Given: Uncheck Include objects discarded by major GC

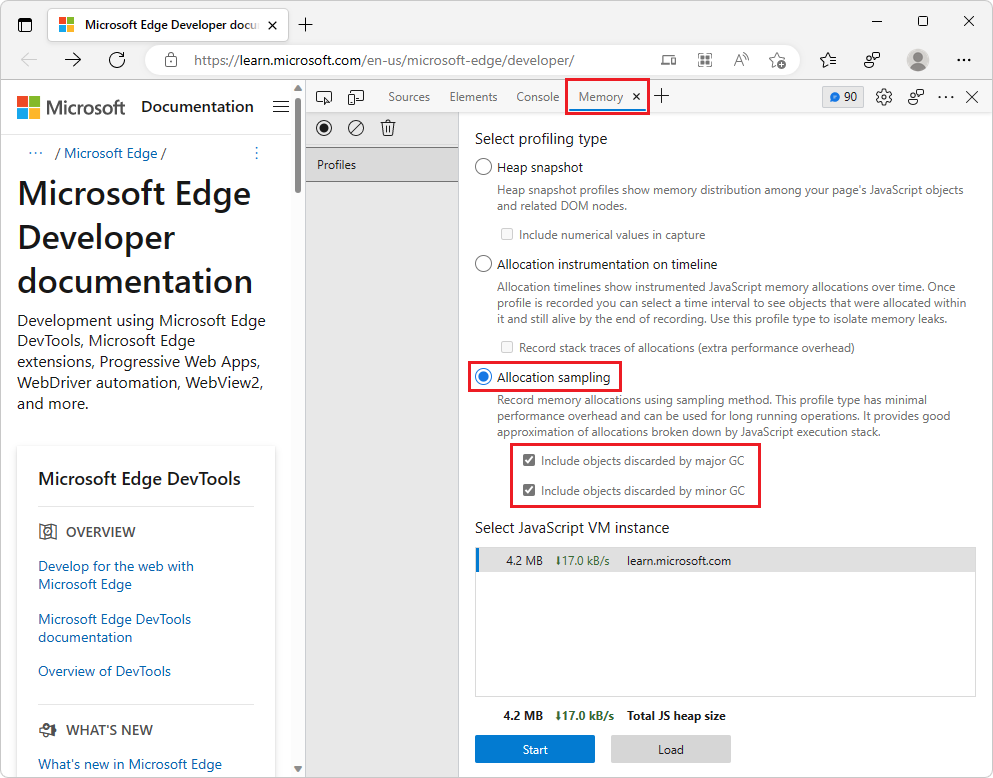Looking at the screenshot, I should click(529, 460).
